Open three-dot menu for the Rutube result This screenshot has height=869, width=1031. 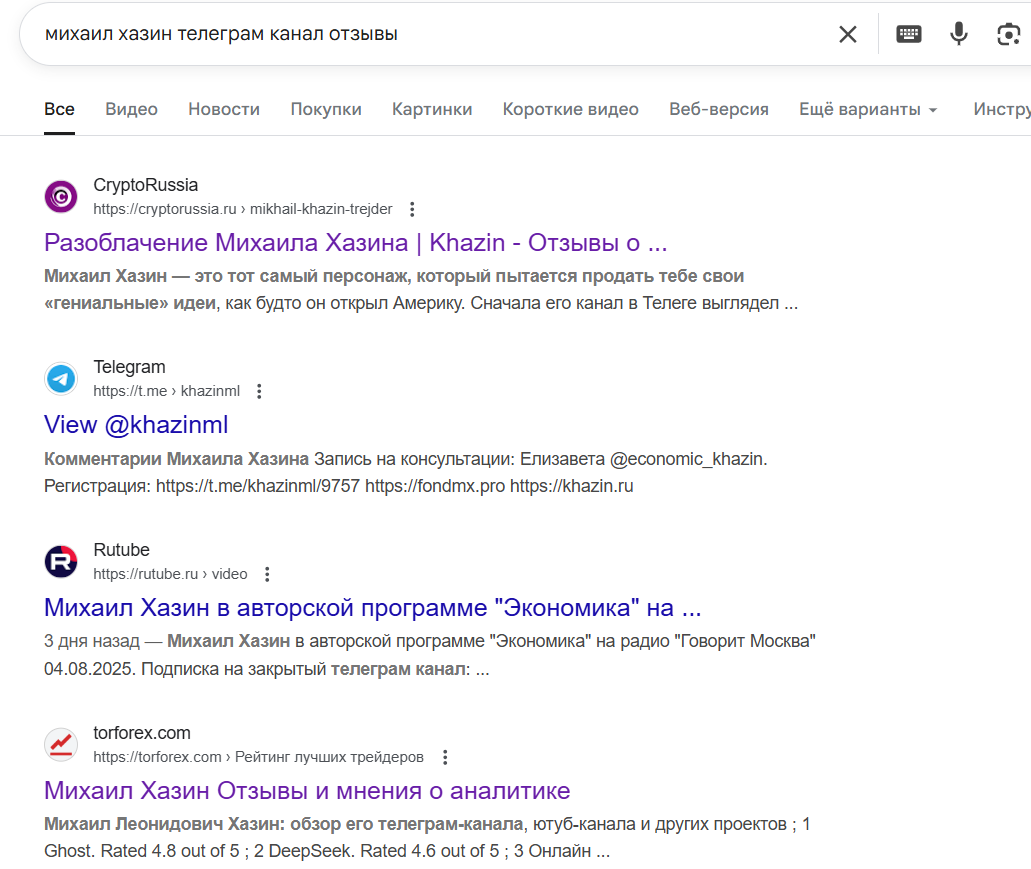266,574
